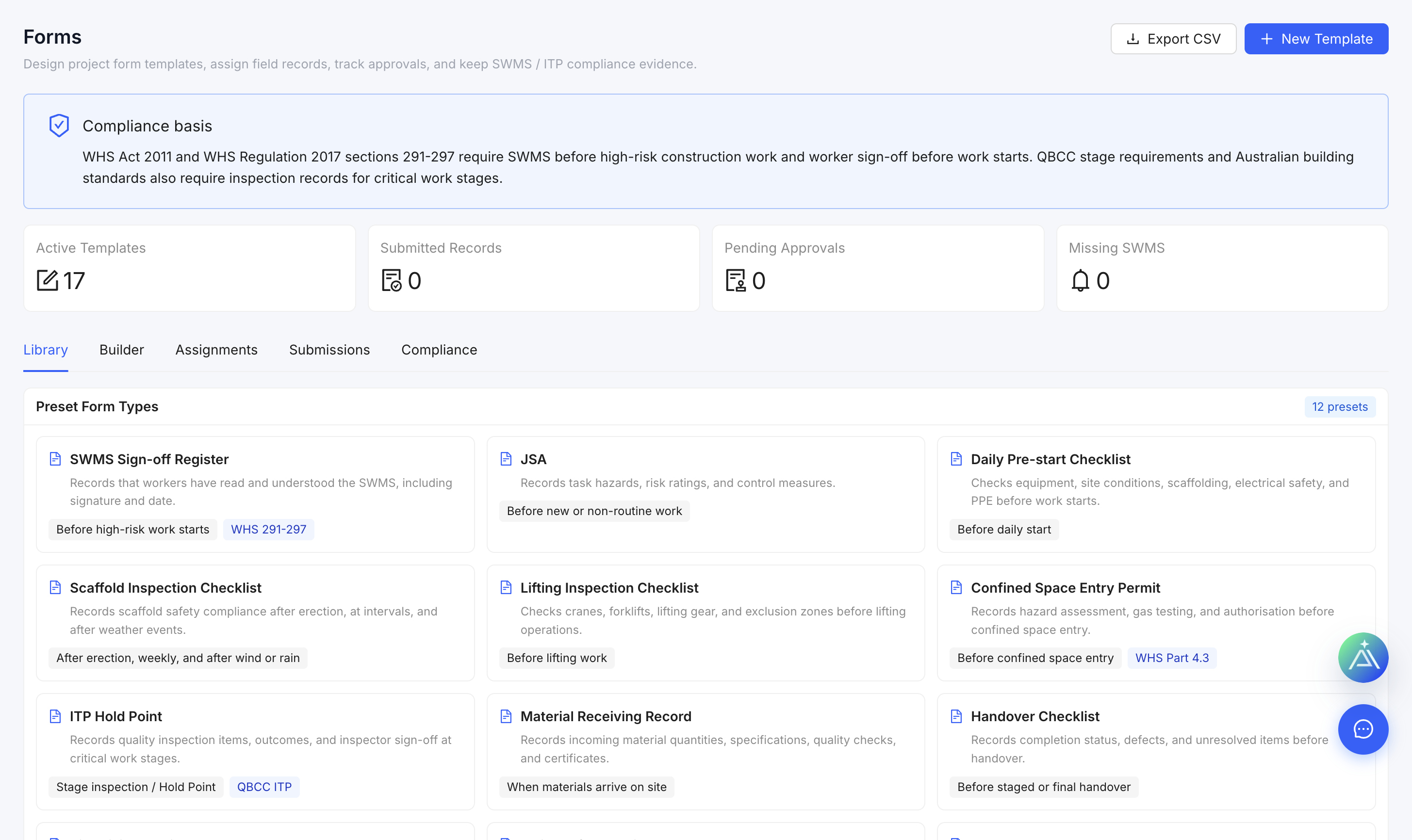Click the Export CSV button
This screenshot has height=840, width=1412.
1173,38
